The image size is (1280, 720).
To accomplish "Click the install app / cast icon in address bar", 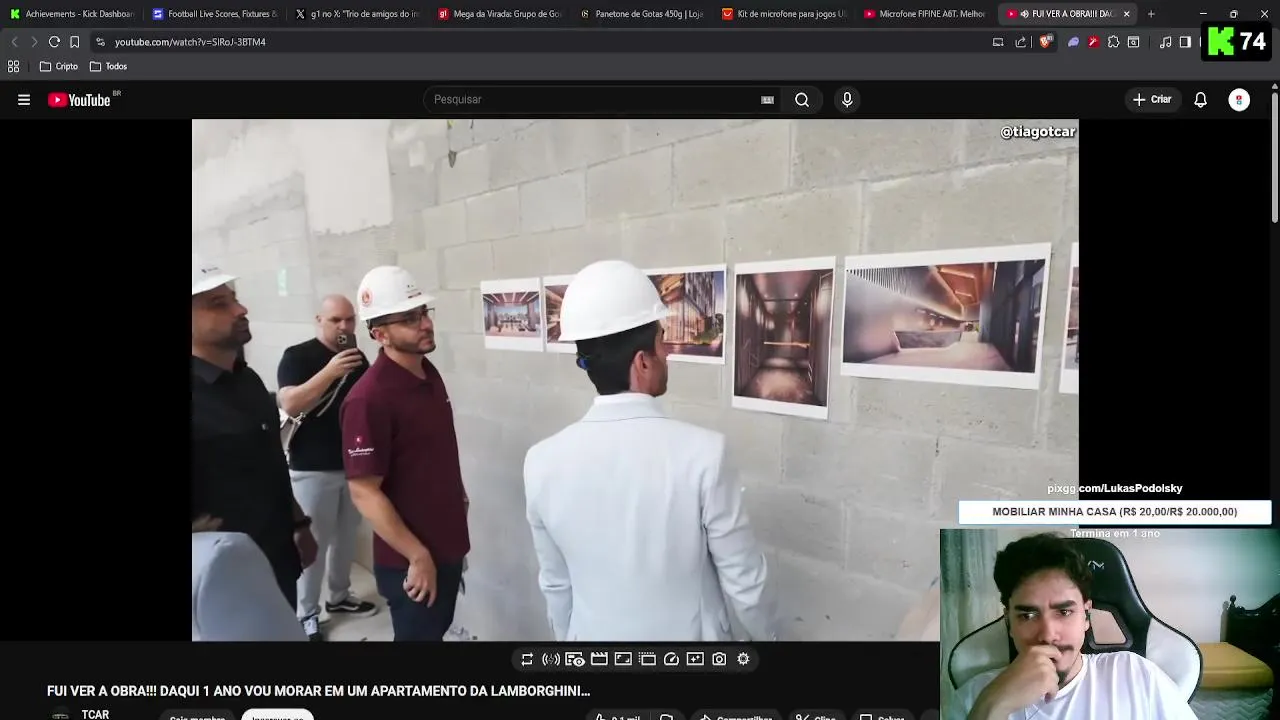I will click(x=998, y=42).
